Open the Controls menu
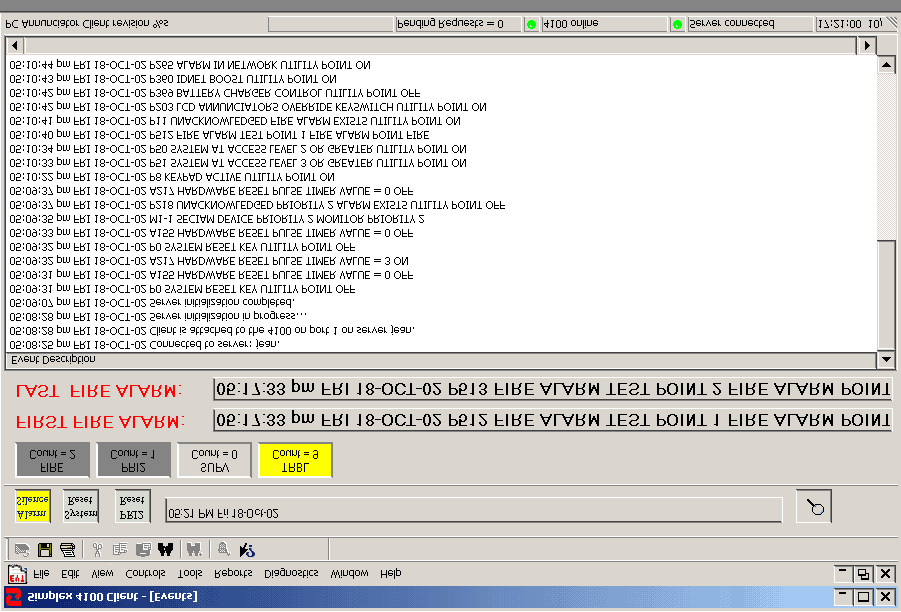 point(145,573)
